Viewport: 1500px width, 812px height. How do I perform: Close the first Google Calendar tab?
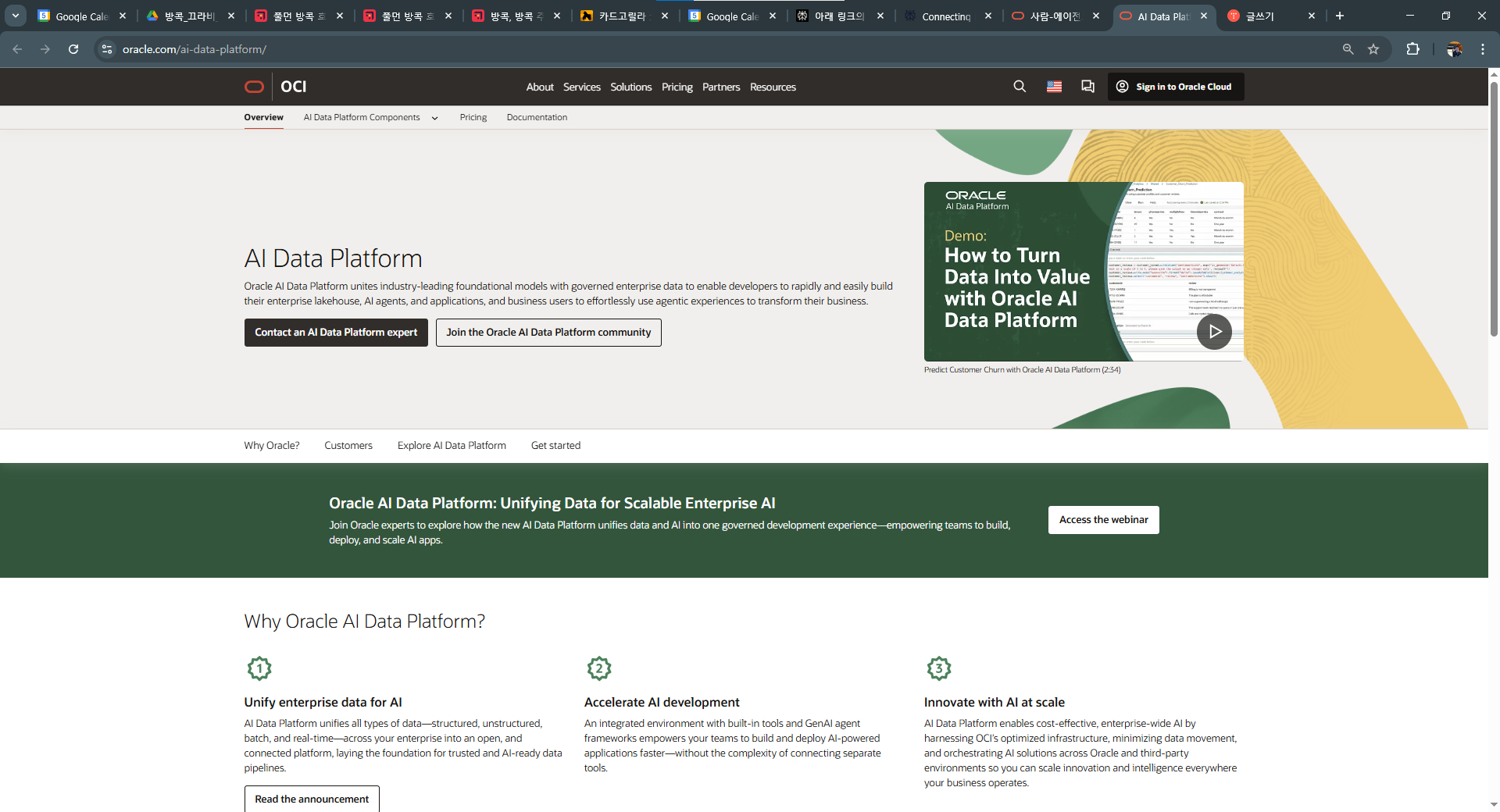[x=123, y=16]
